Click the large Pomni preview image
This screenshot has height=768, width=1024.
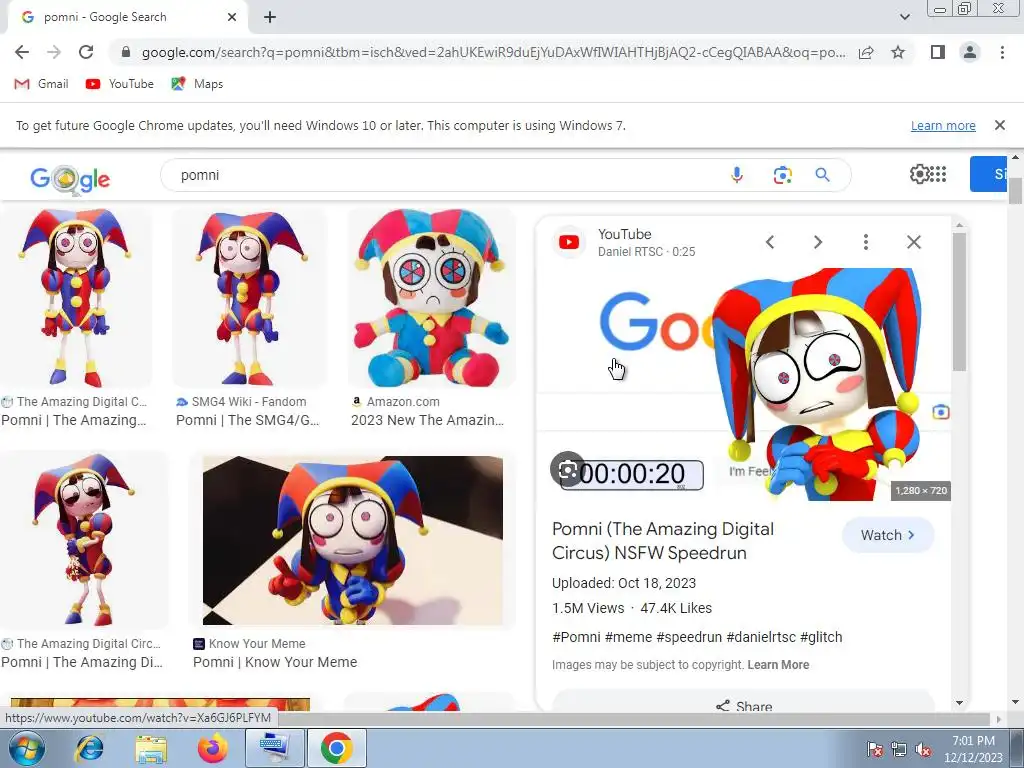click(743, 384)
